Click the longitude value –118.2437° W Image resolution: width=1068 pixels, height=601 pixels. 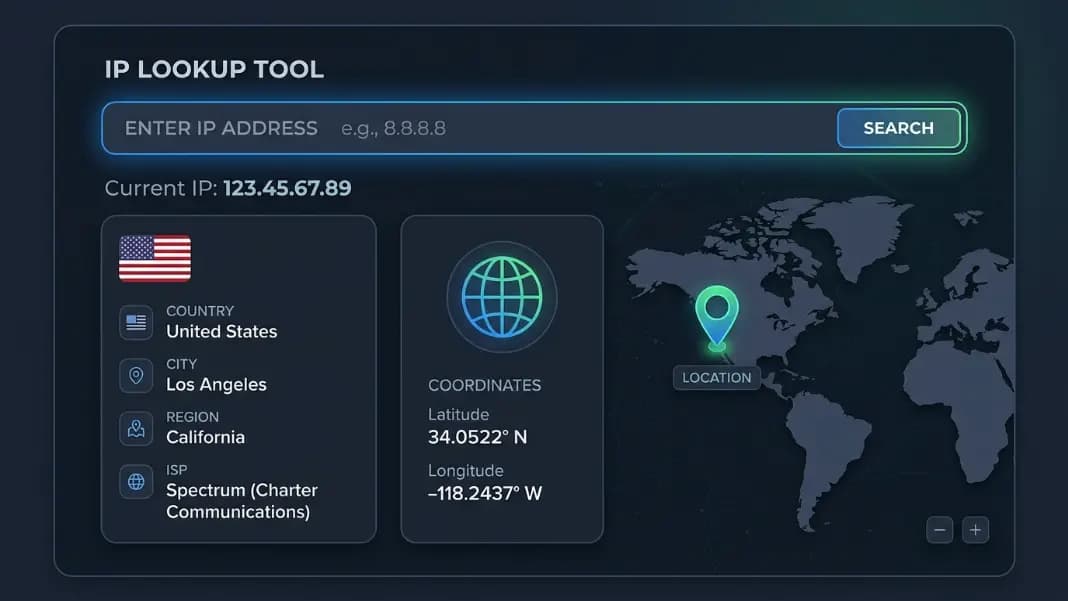[x=485, y=493]
